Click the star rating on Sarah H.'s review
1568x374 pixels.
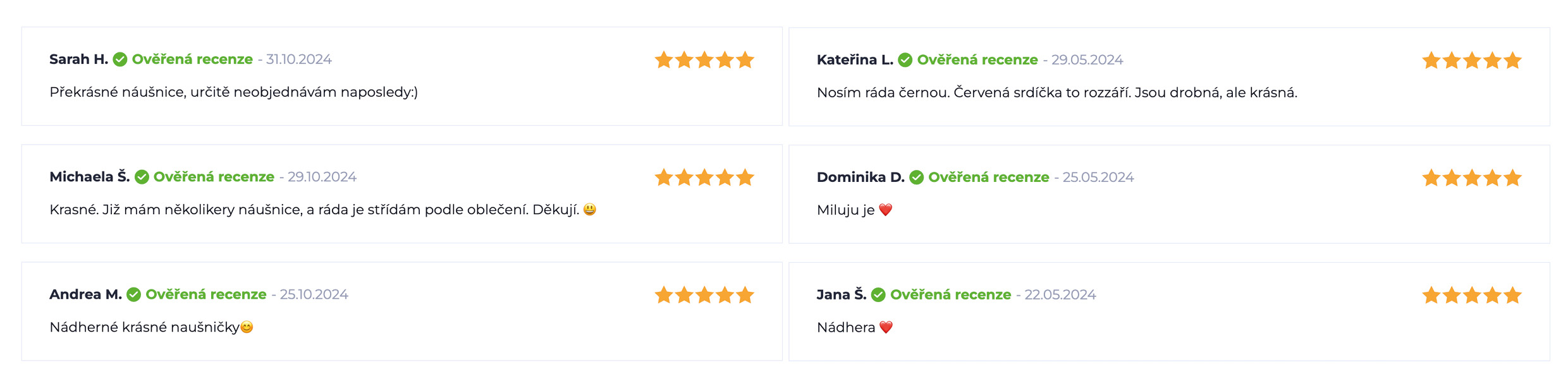(x=704, y=60)
